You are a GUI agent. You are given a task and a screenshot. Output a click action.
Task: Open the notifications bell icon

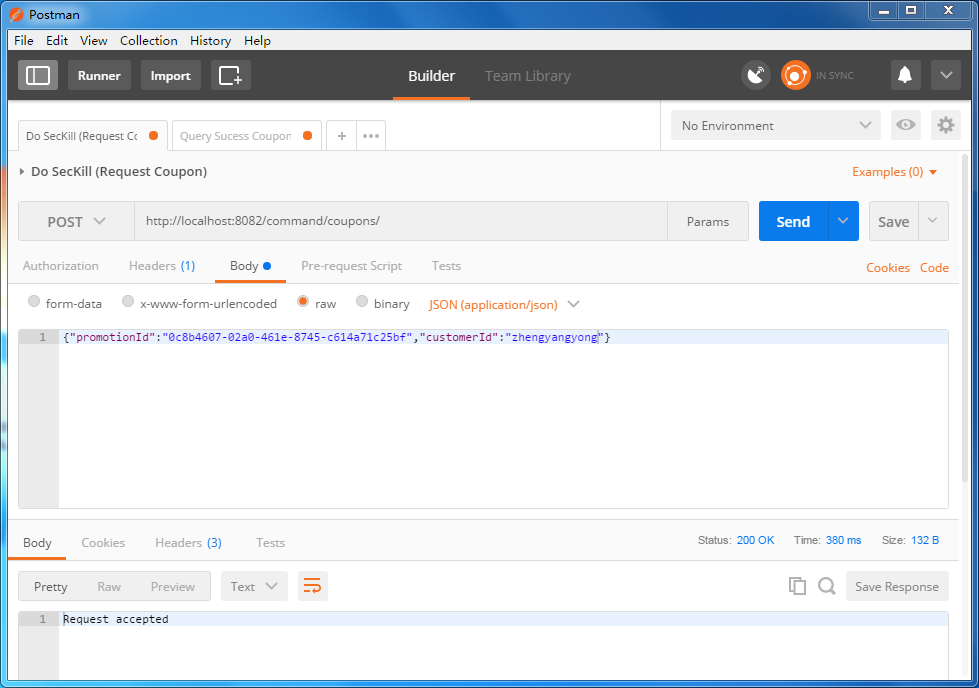[x=905, y=76]
